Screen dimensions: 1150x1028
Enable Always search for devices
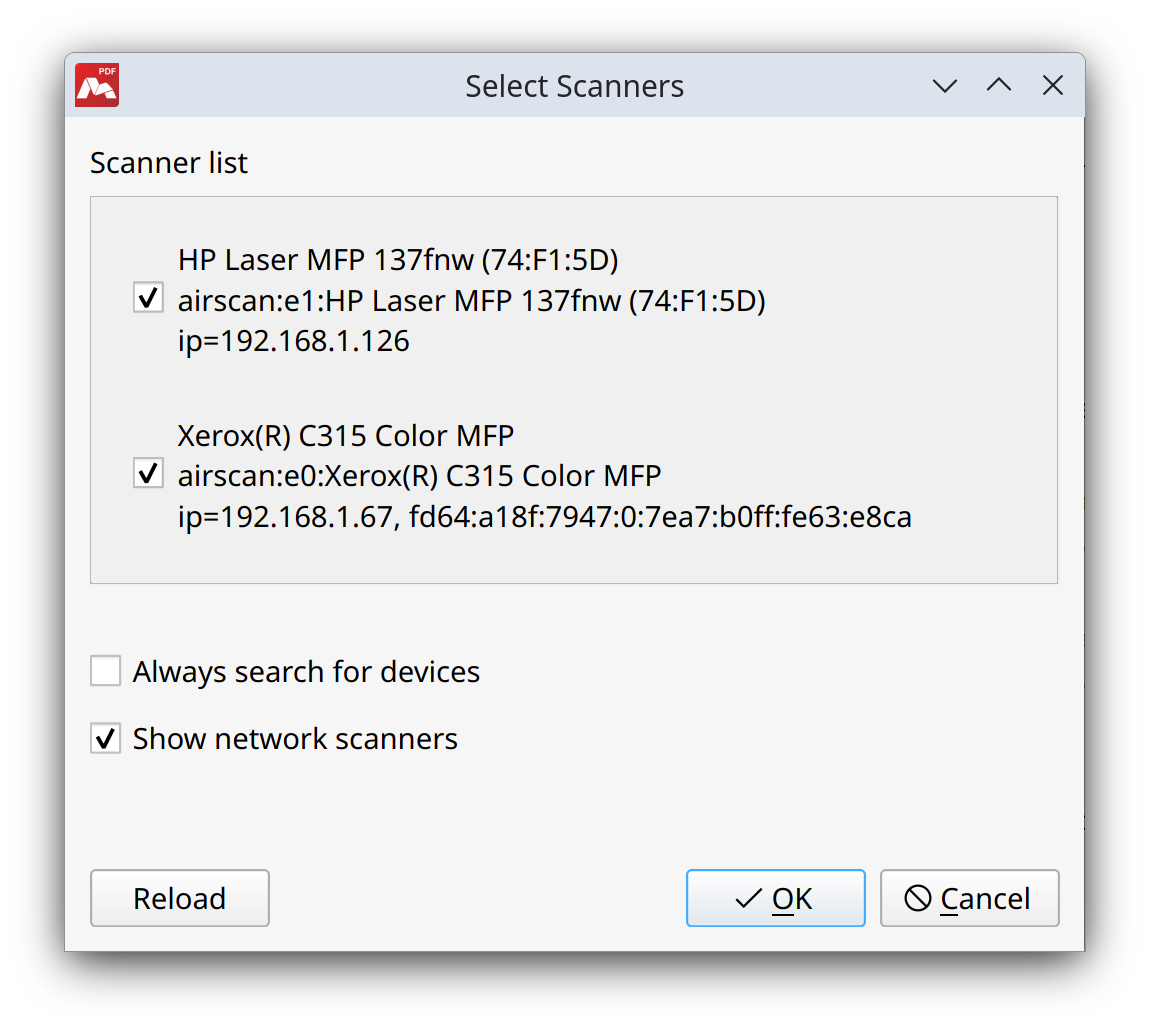(105, 670)
